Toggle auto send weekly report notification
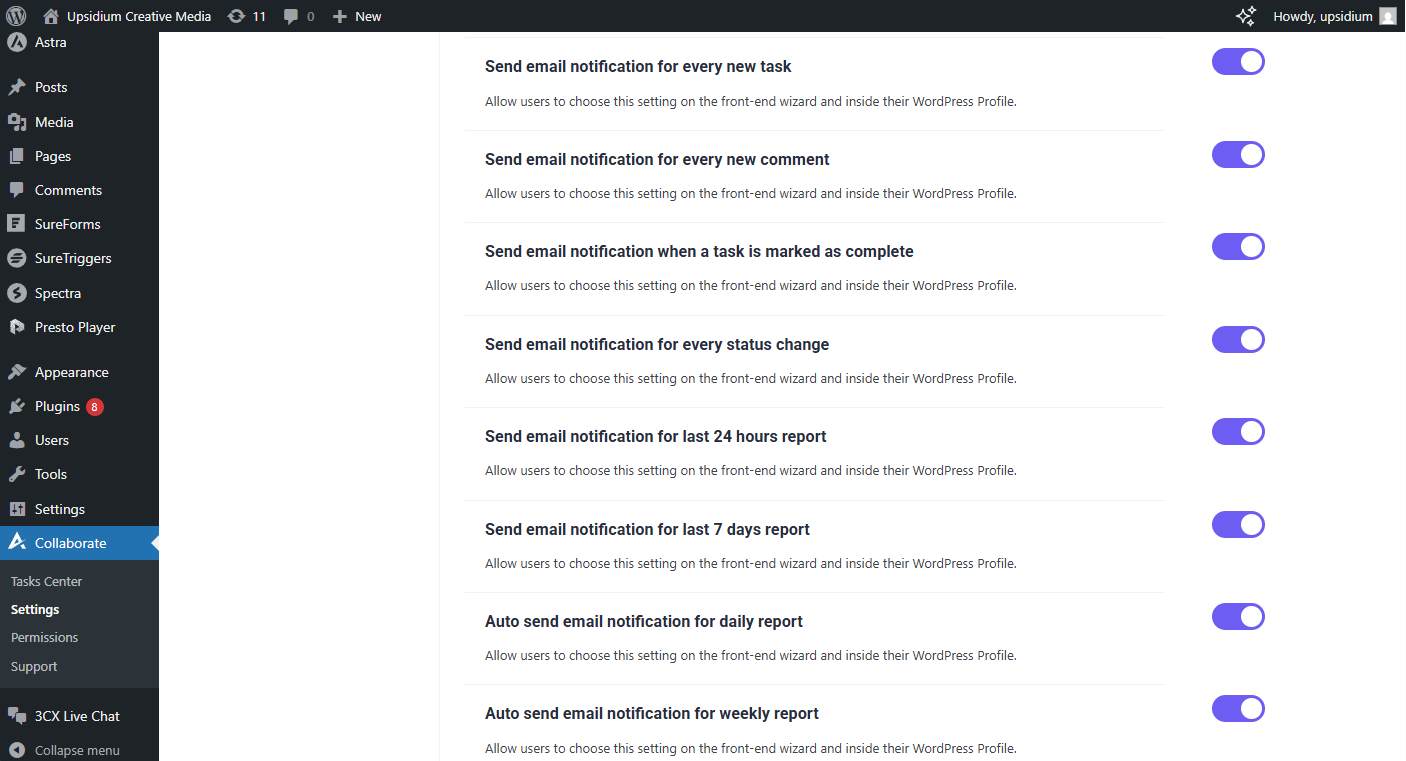The height and width of the screenshot is (761, 1406). point(1238,709)
